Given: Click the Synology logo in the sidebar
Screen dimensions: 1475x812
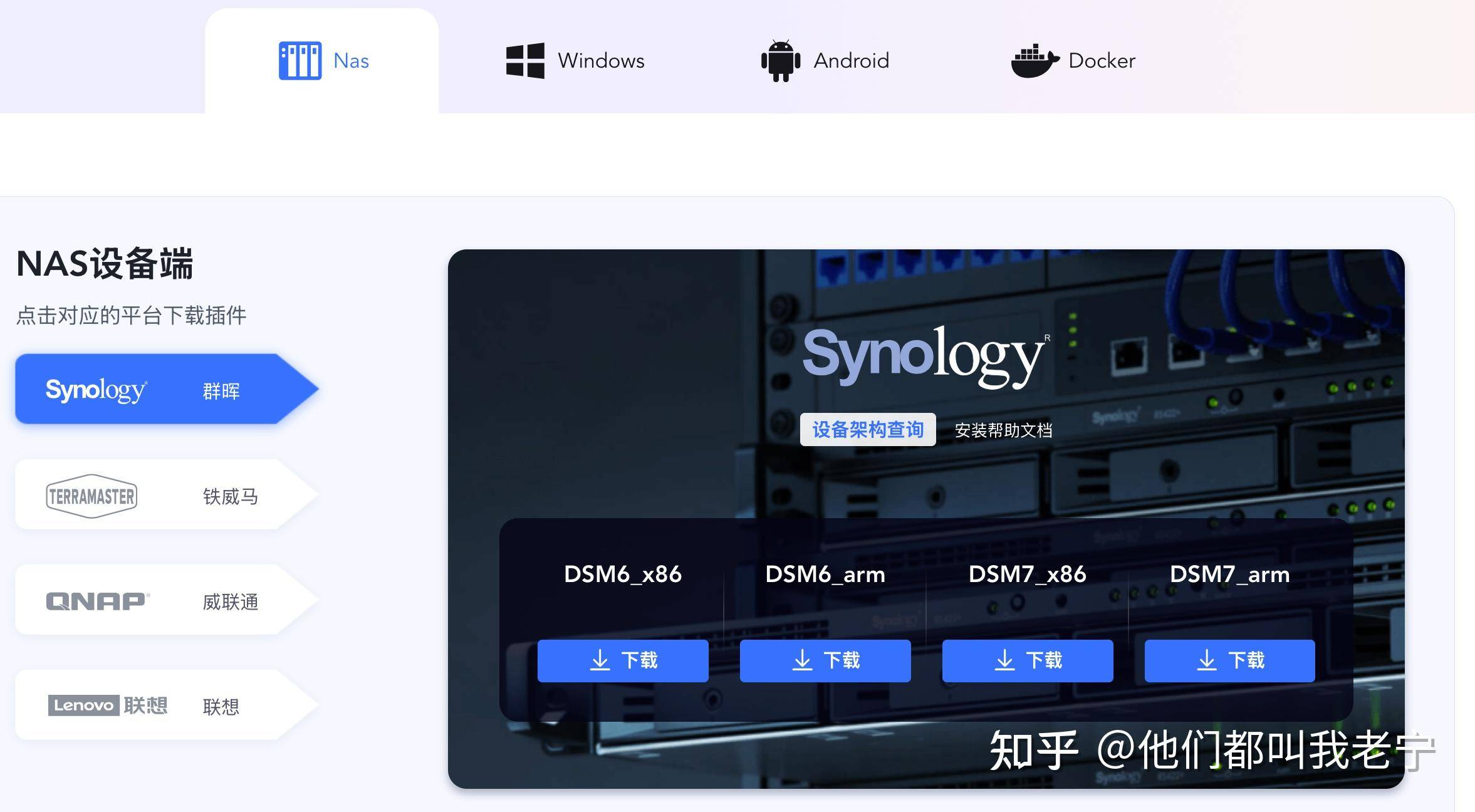Looking at the screenshot, I should (96, 390).
